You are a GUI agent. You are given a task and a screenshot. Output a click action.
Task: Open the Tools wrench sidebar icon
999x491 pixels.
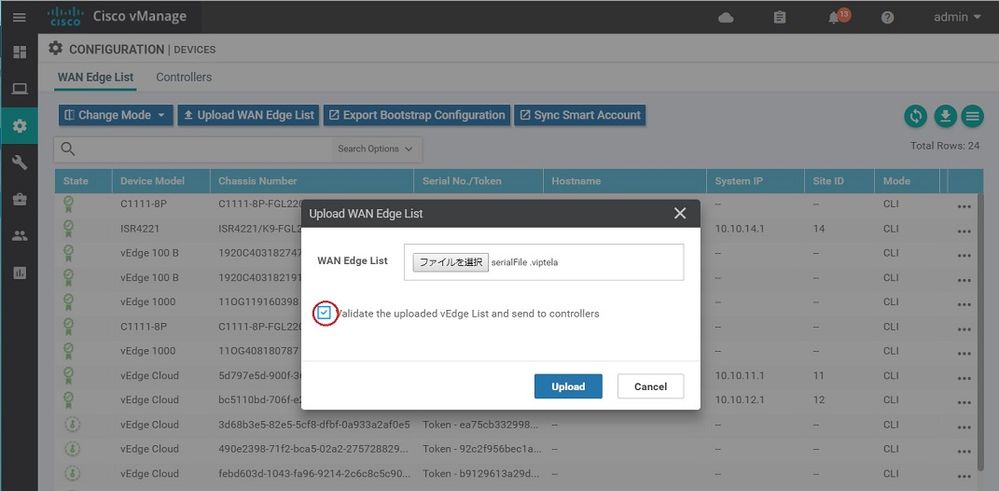tap(20, 163)
